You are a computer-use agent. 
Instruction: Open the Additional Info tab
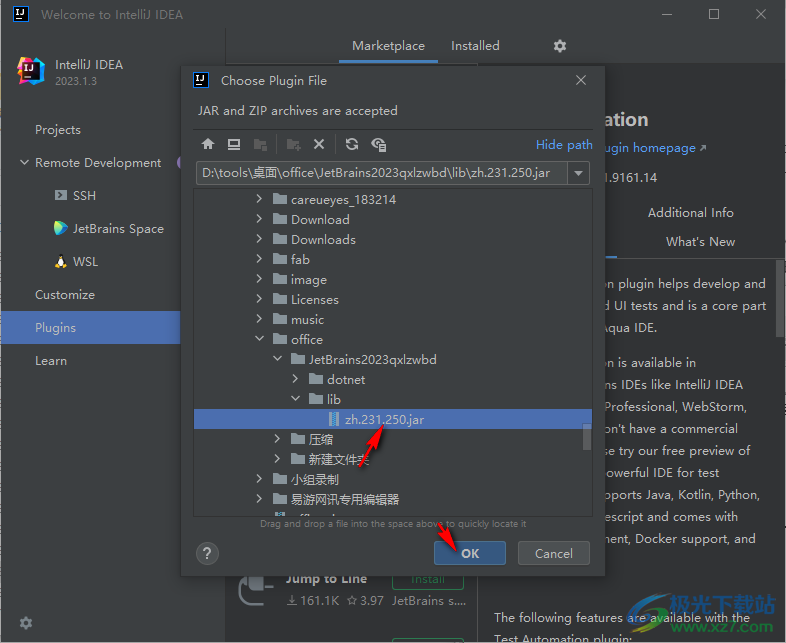(690, 212)
